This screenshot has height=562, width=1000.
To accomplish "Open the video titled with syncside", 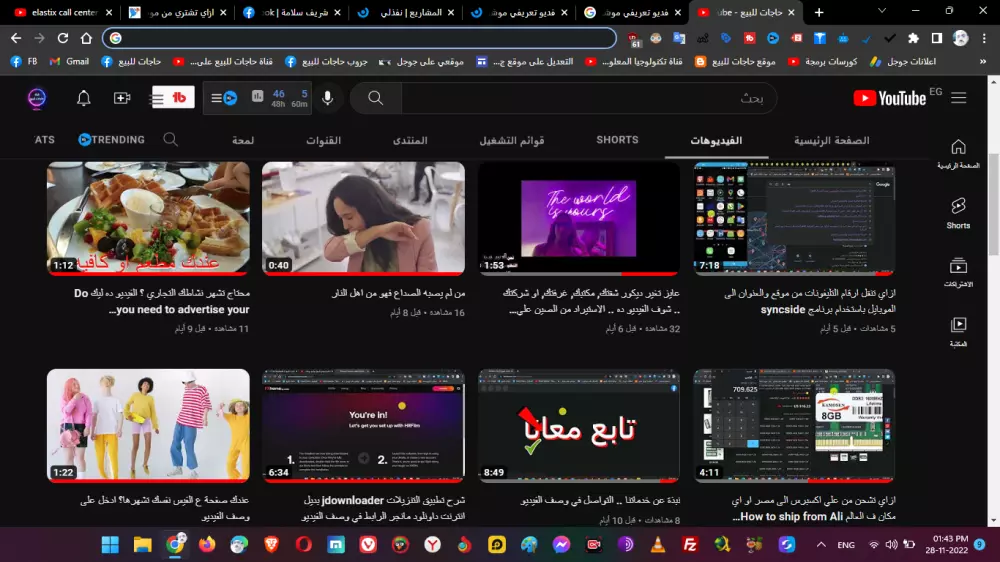I will pos(810,301).
